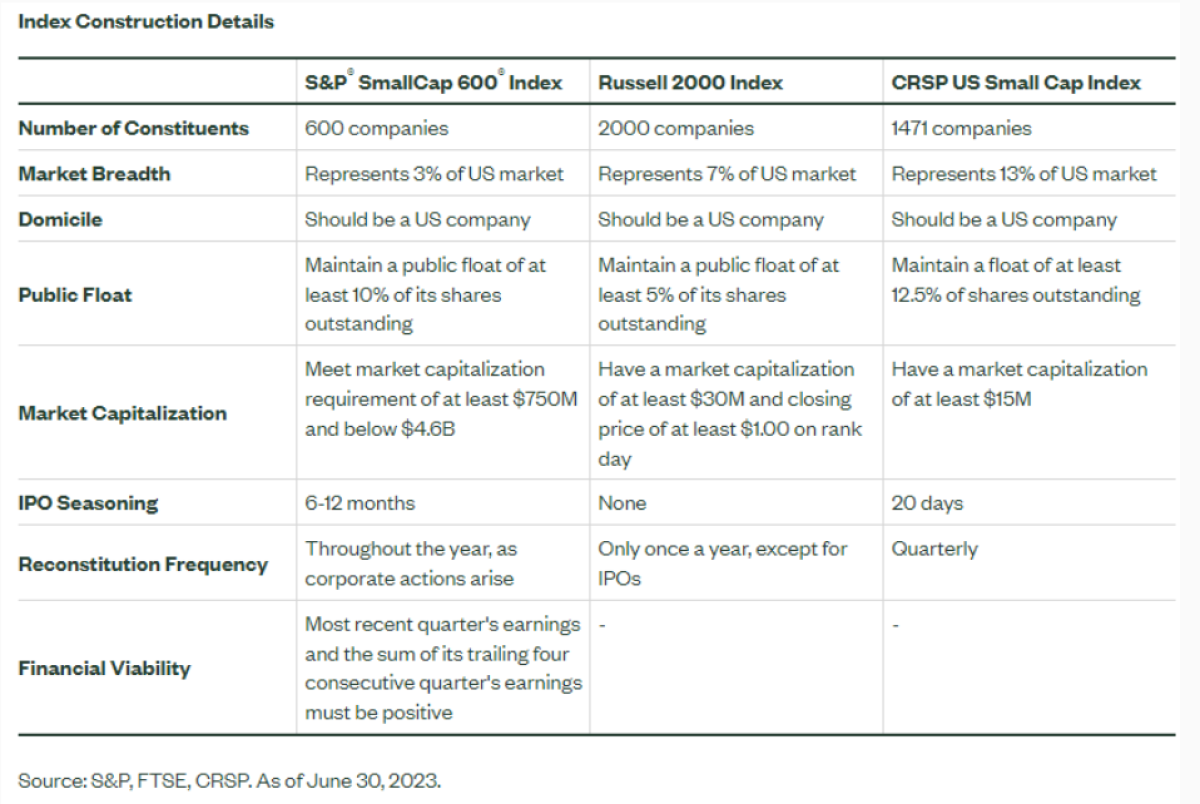Image resolution: width=1200 pixels, height=804 pixels.
Task: Click the "Domicile" row label
Action: 60,220
